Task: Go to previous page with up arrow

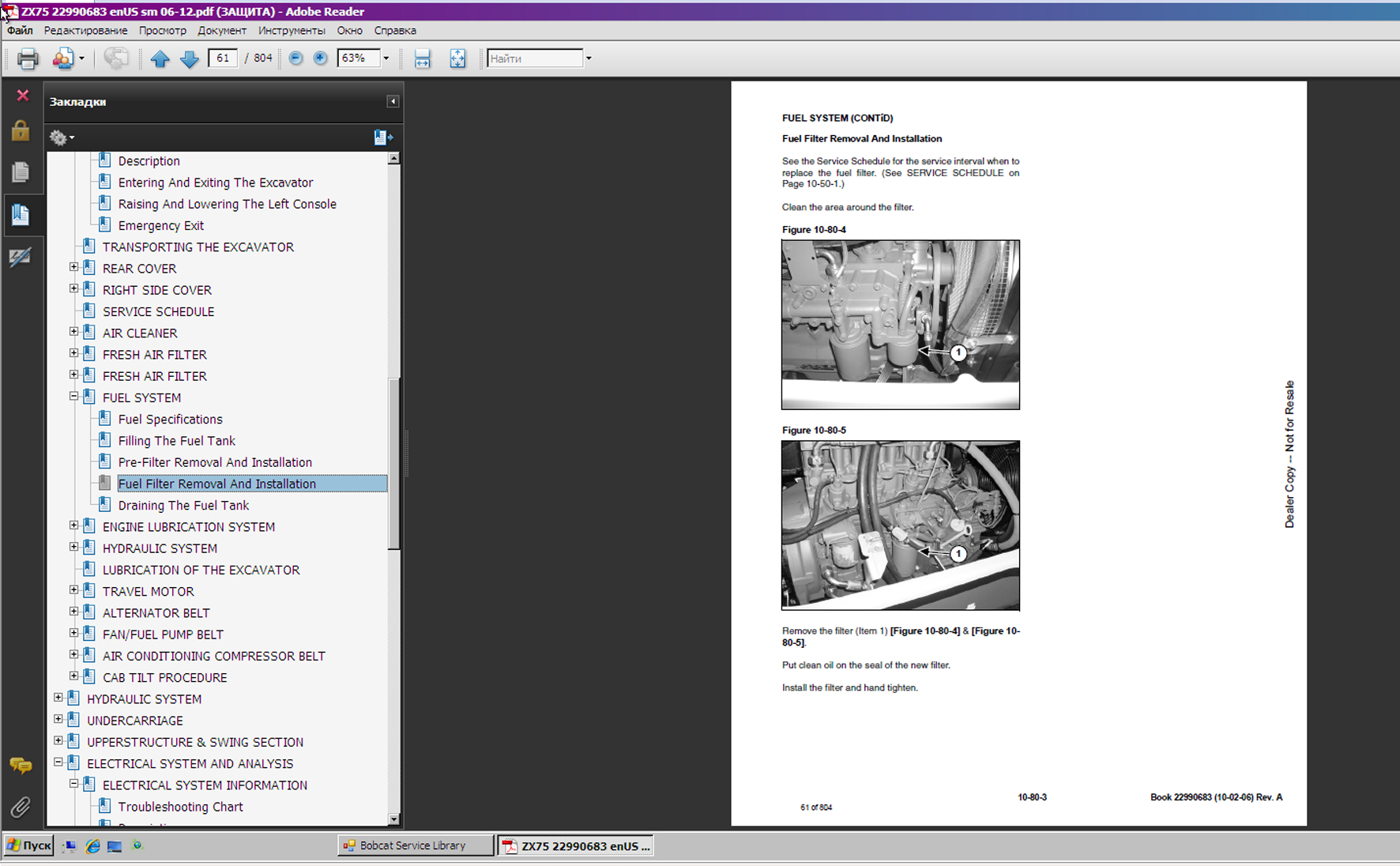Action: click(x=160, y=58)
